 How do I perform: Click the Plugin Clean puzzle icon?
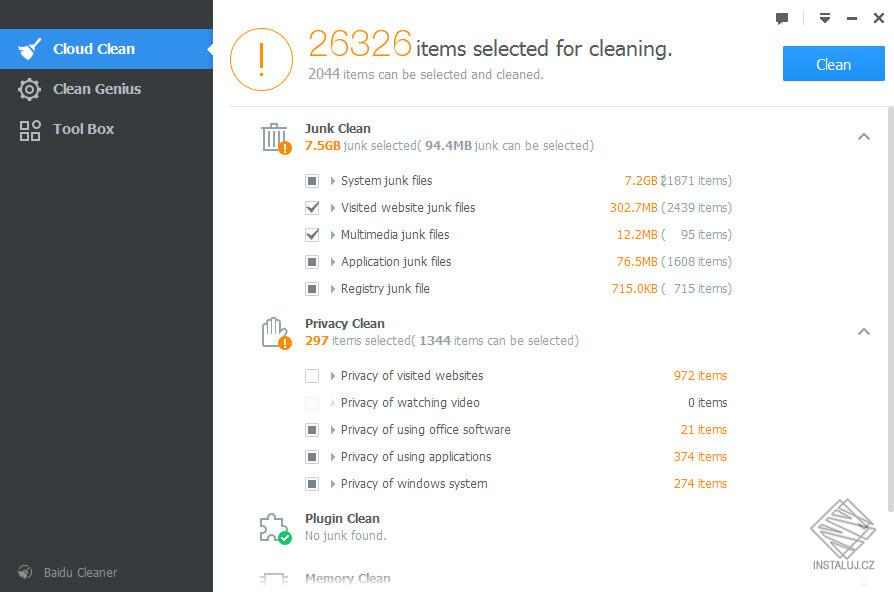(x=272, y=525)
